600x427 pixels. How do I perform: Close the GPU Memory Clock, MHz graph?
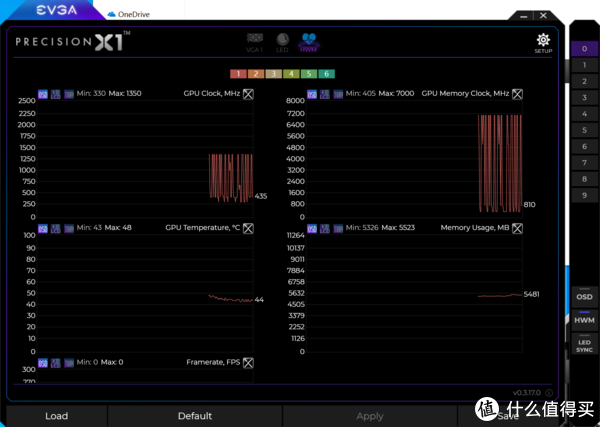(517, 94)
